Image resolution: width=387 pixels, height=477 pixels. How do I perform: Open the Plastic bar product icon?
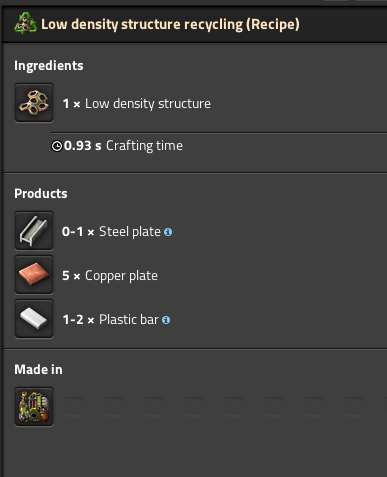pyautogui.click(x=34, y=319)
